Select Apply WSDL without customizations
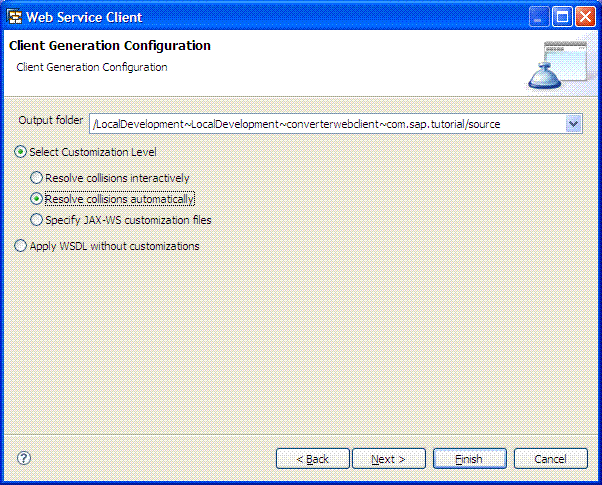This screenshot has width=602, height=485. 21,246
